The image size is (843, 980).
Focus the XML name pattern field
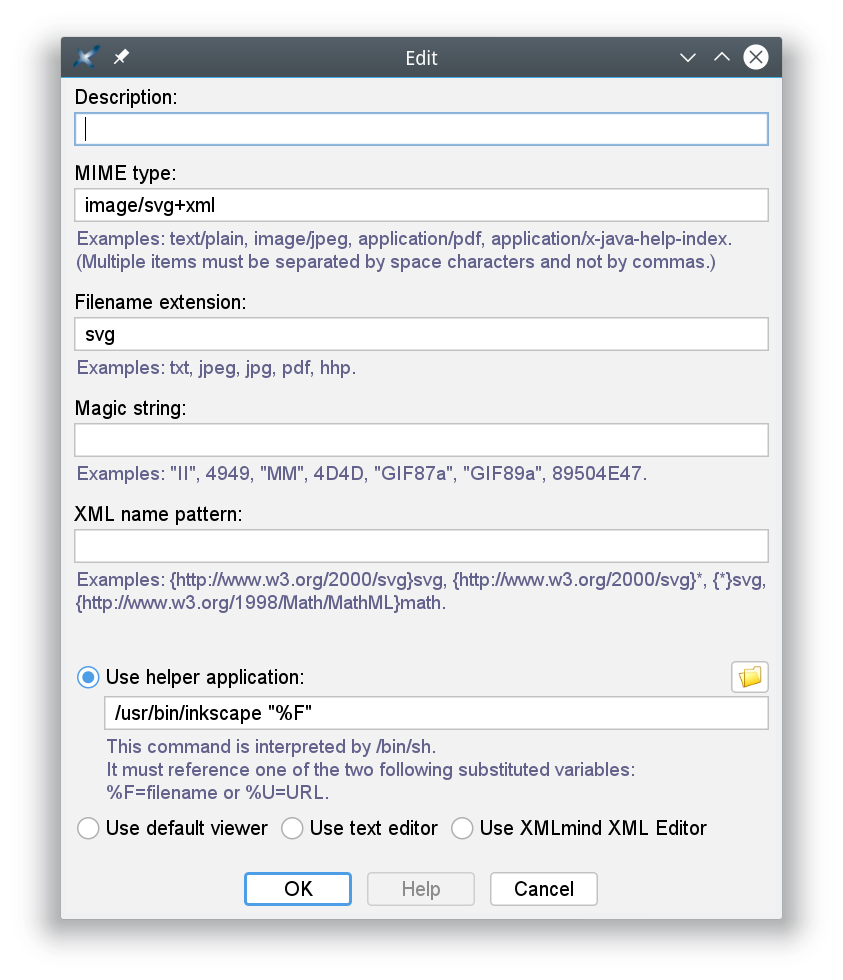[421, 546]
